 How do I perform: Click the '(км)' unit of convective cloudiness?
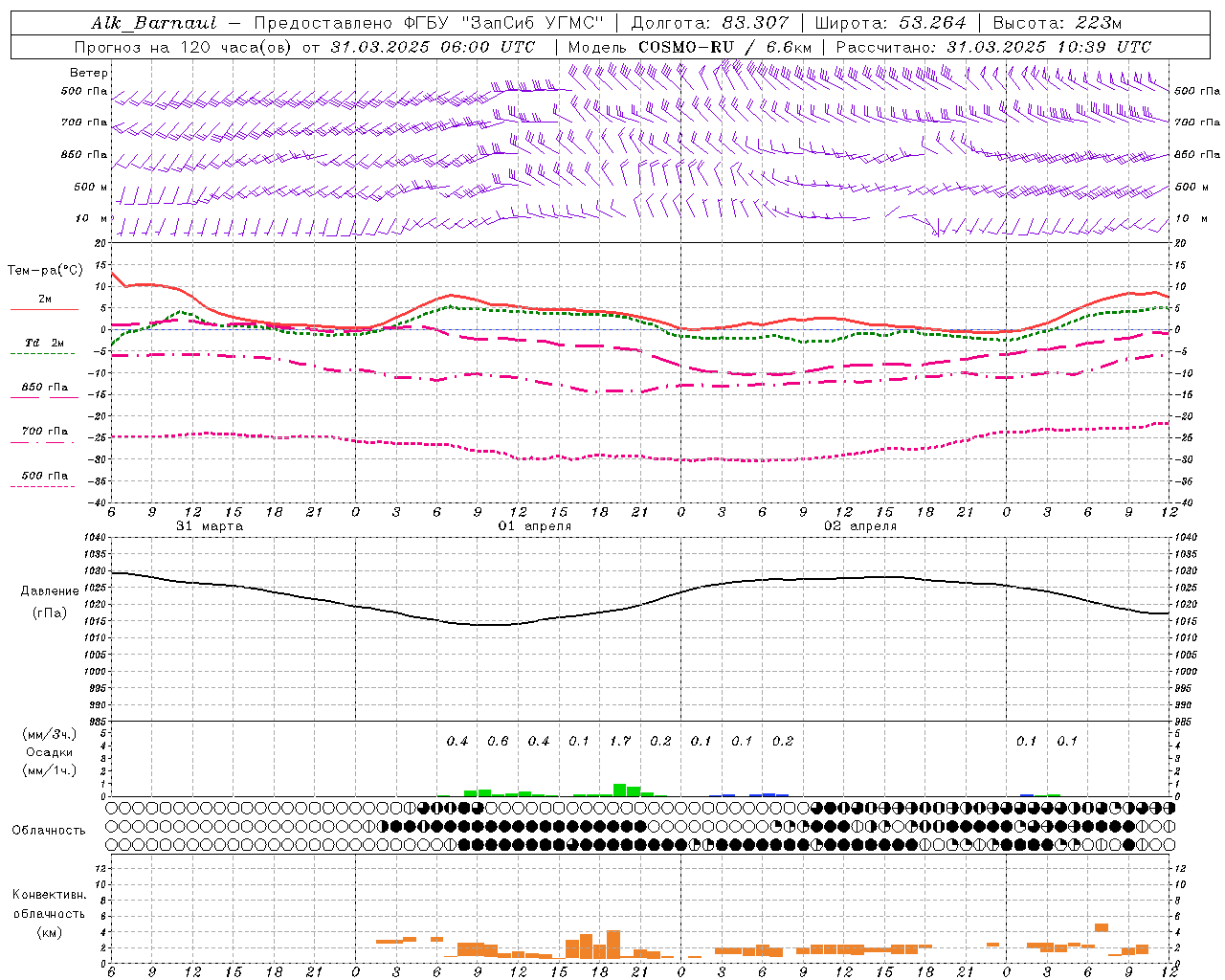click(49, 932)
